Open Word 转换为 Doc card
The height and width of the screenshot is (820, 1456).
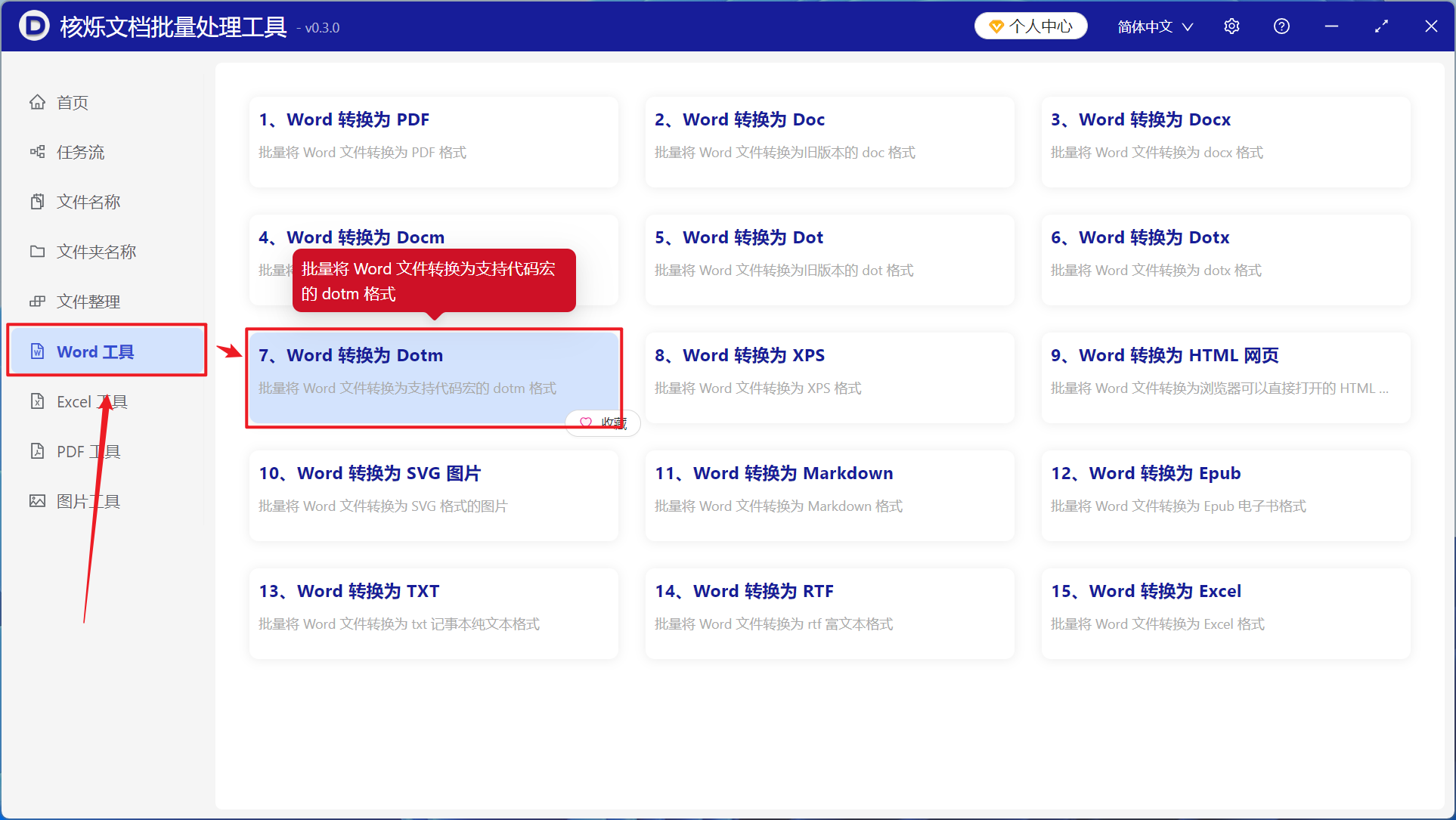(x=829, y=142)
